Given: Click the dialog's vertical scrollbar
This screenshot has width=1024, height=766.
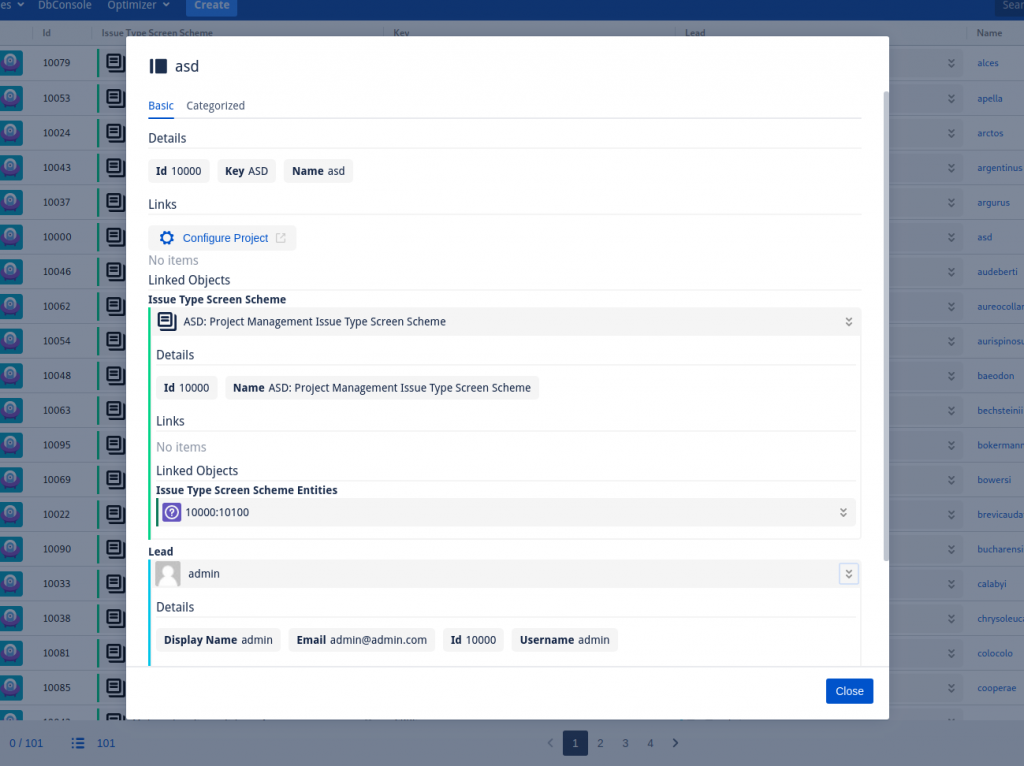Looking at the screenshot, I should [x=886, y=325].
